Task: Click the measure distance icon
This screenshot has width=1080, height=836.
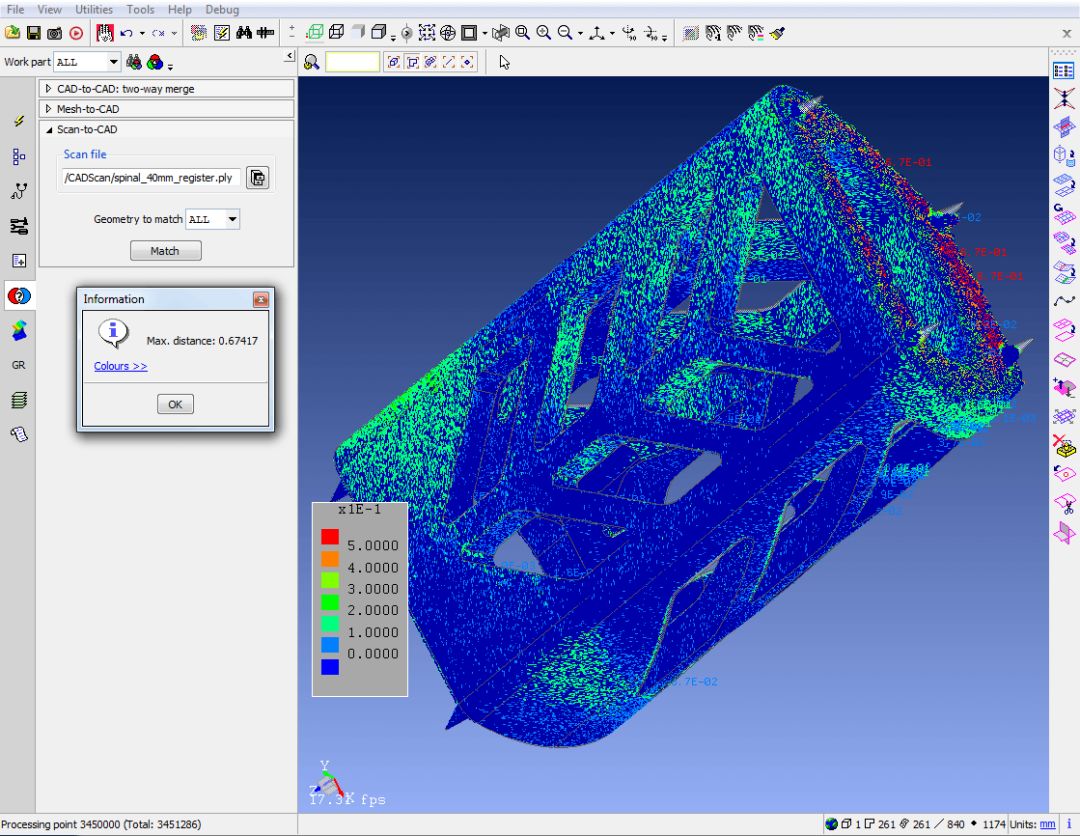Action: click(264, 33)
